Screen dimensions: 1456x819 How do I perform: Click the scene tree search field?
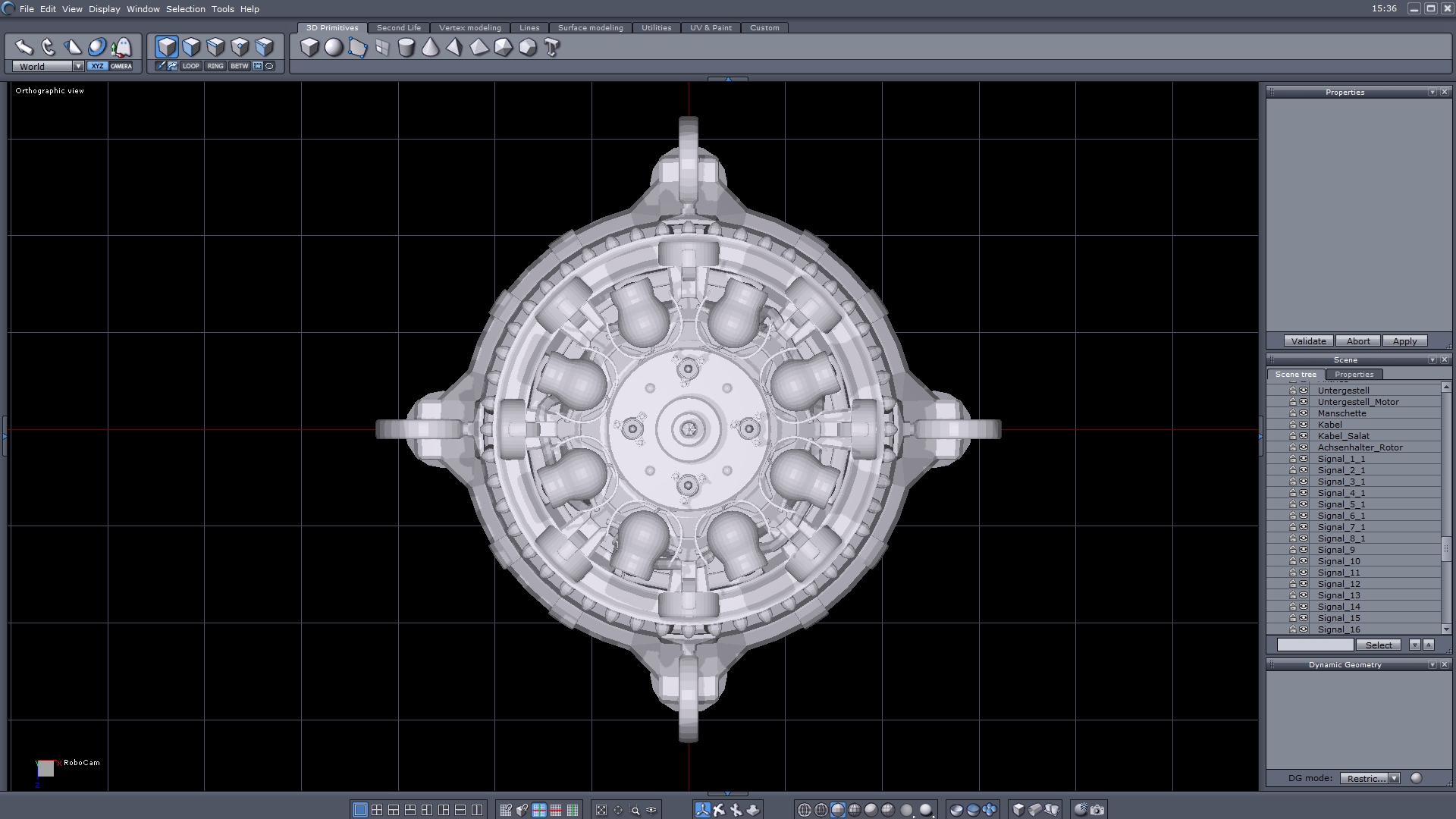tap(1315, 645)
